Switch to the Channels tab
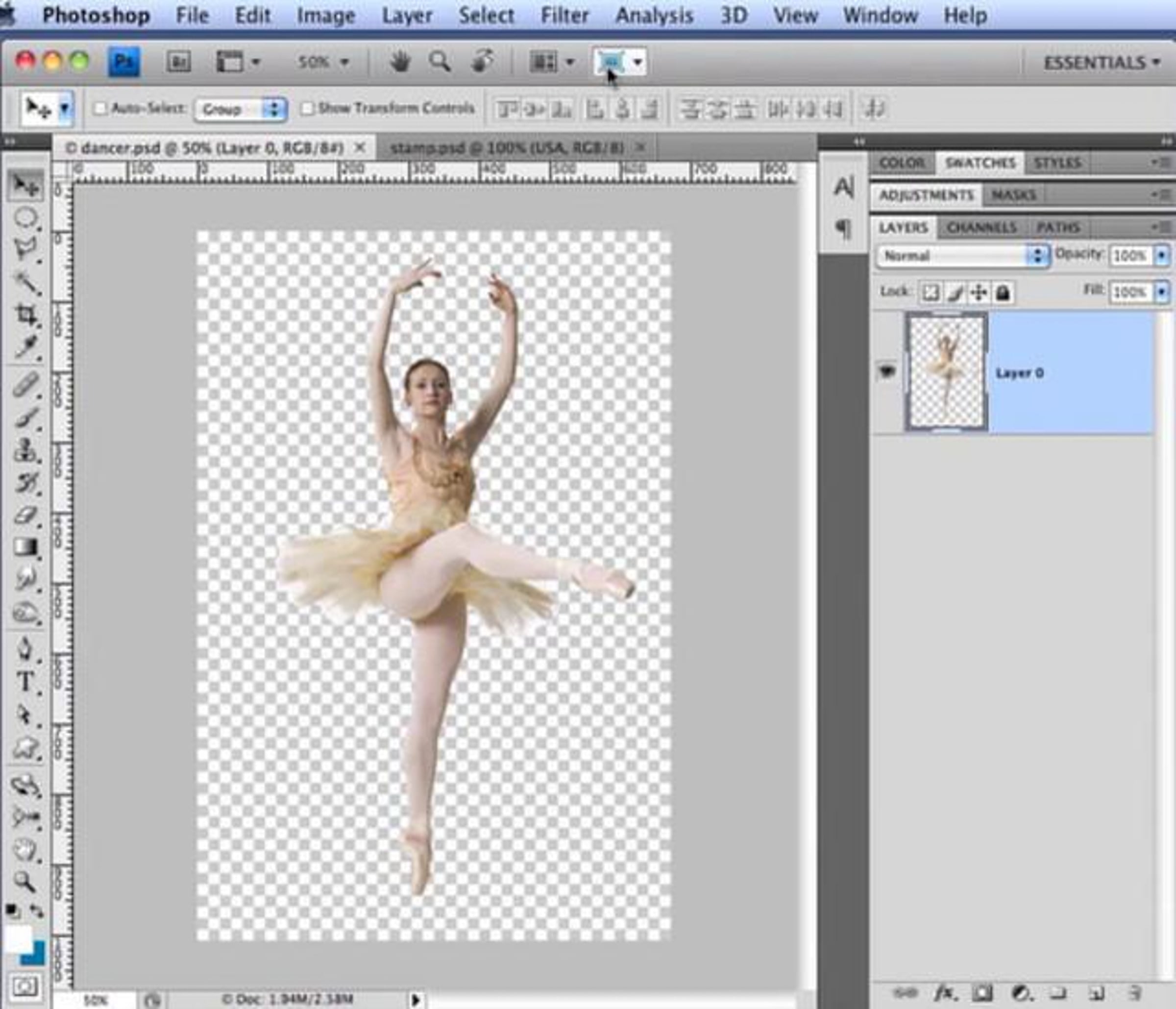Viewport: 1176px width, 1009px height. pos(981,227)
